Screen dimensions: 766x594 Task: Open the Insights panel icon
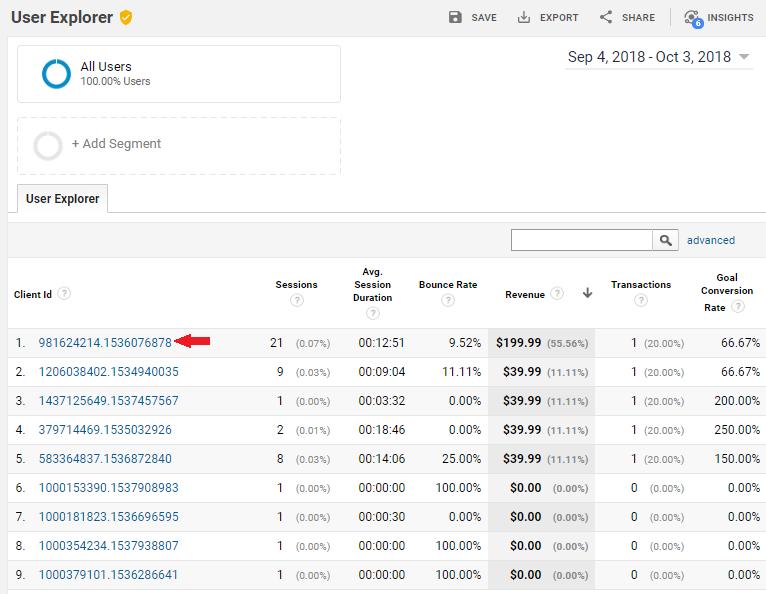tap(693, 18)
